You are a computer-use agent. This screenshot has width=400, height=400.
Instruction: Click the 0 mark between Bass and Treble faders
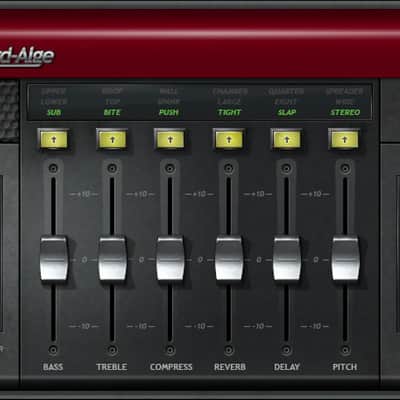[x=84, y=259]
